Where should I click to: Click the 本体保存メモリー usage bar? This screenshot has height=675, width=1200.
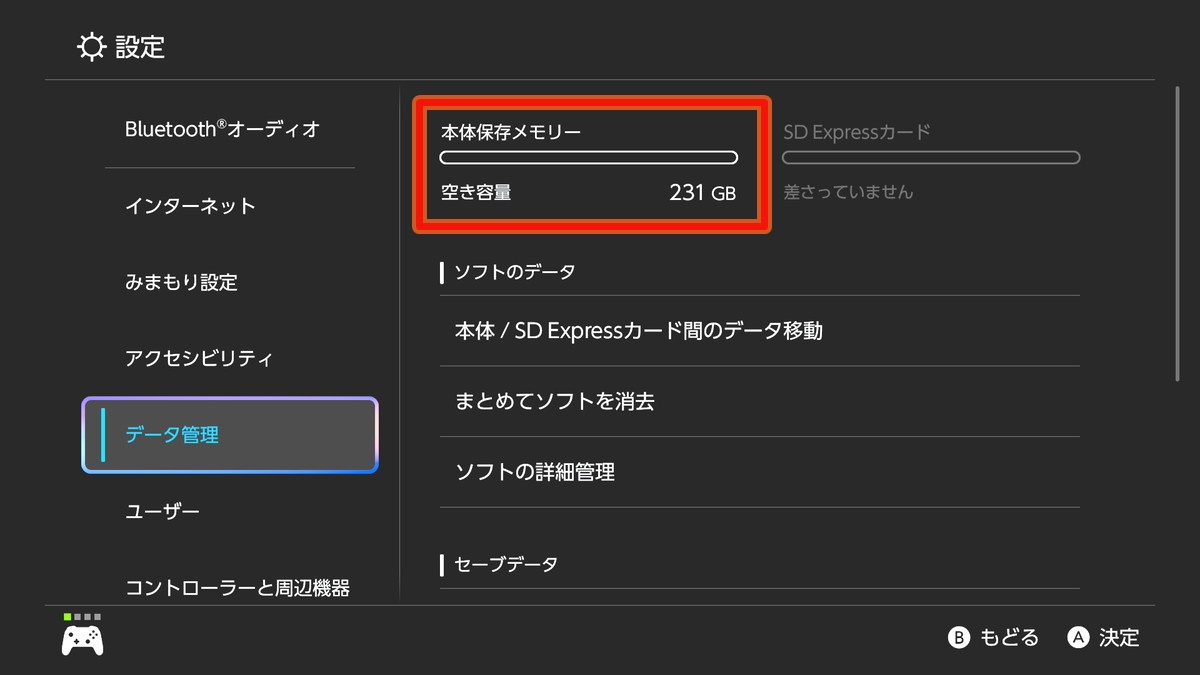pos(589,157)
